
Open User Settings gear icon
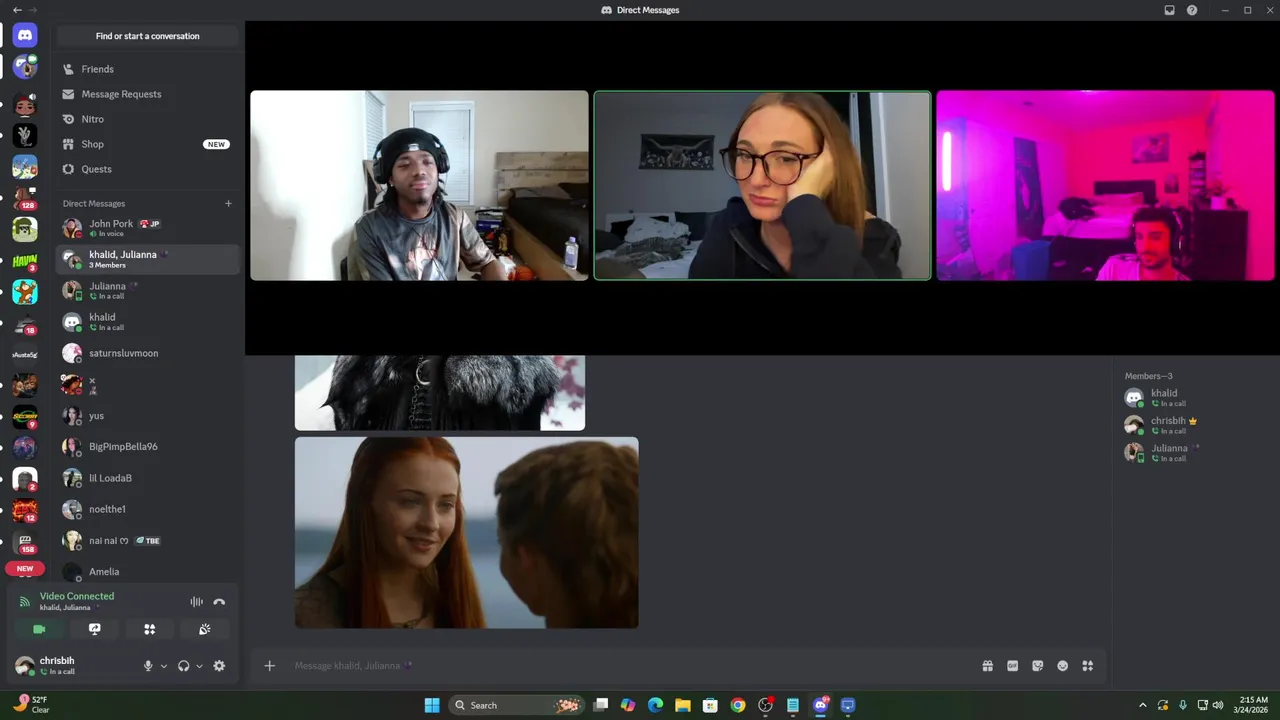point(219,666)
